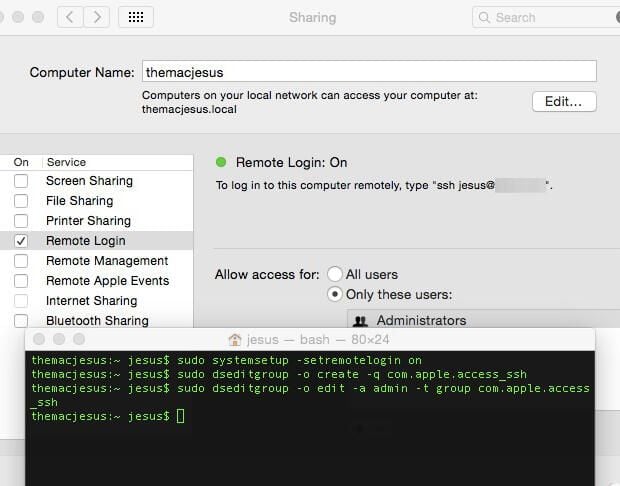Enable Screen Sharing checkbox
This screenshot has width=620, height=486.
(21, 181)
